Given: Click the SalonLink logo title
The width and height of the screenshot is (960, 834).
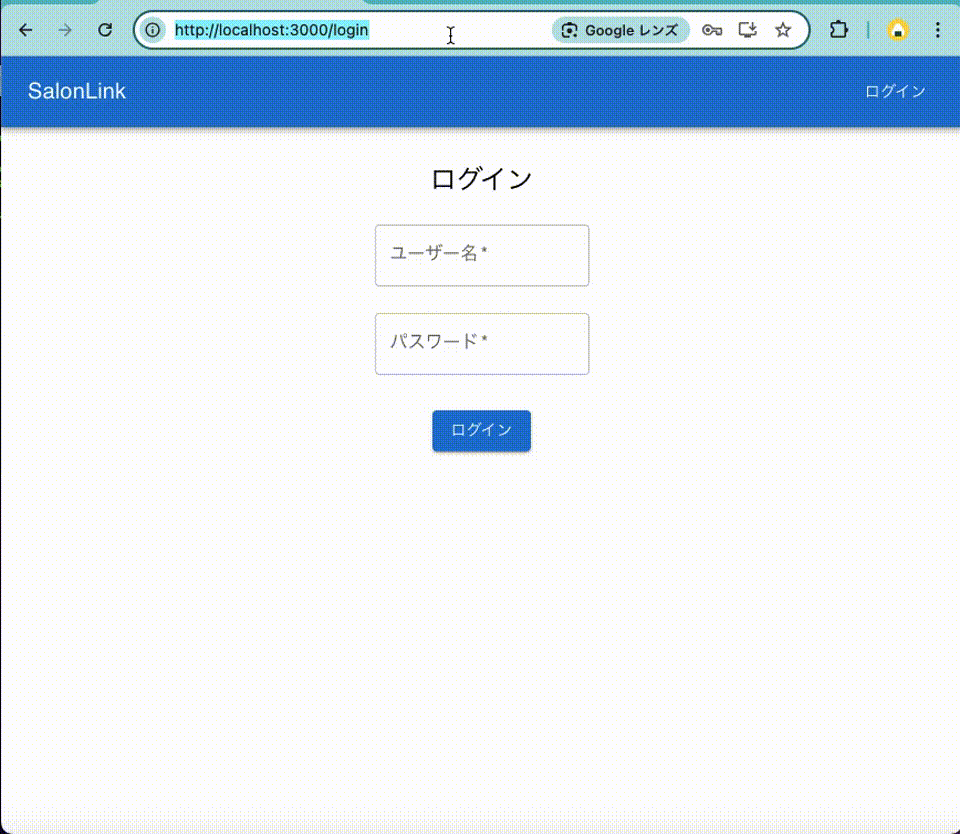Looking at the screenshot, I should click(x=77, y=91).
